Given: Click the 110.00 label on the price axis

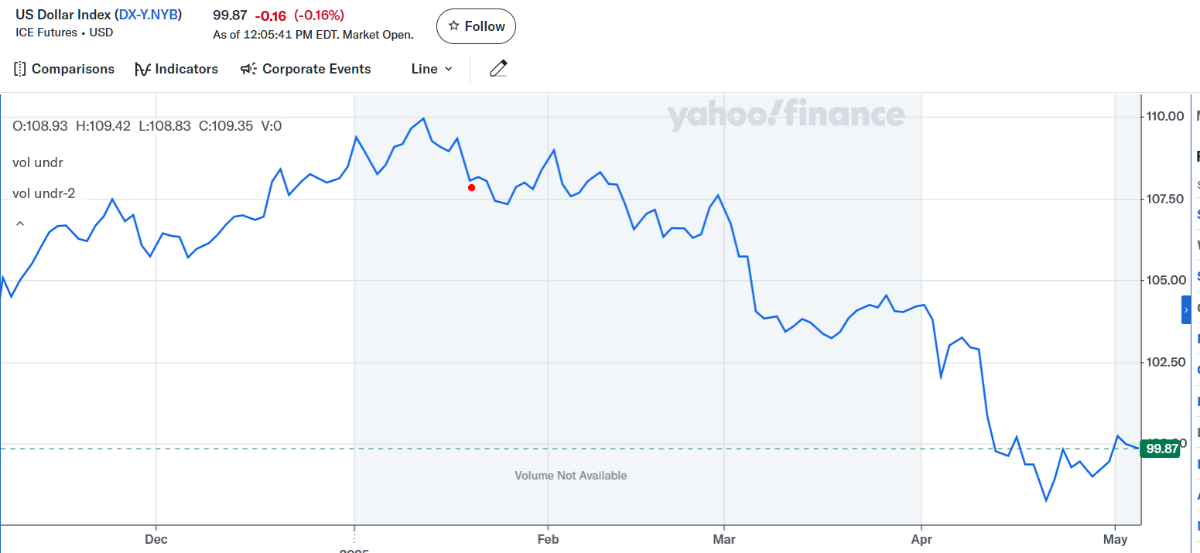Looking at the screenshot, I should [1165, 116].
